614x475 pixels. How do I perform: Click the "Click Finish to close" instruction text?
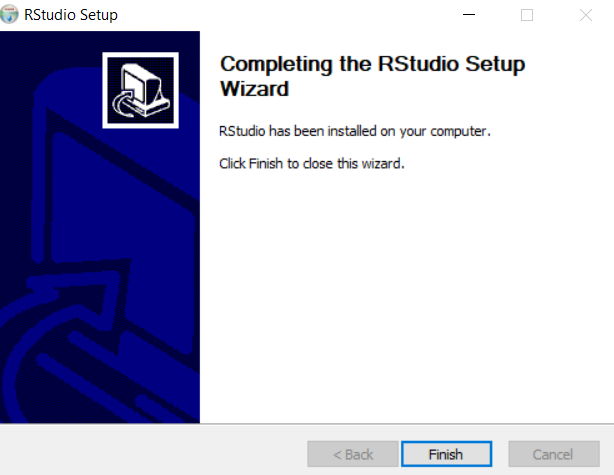pyautogui.click(x=311, y=163)
